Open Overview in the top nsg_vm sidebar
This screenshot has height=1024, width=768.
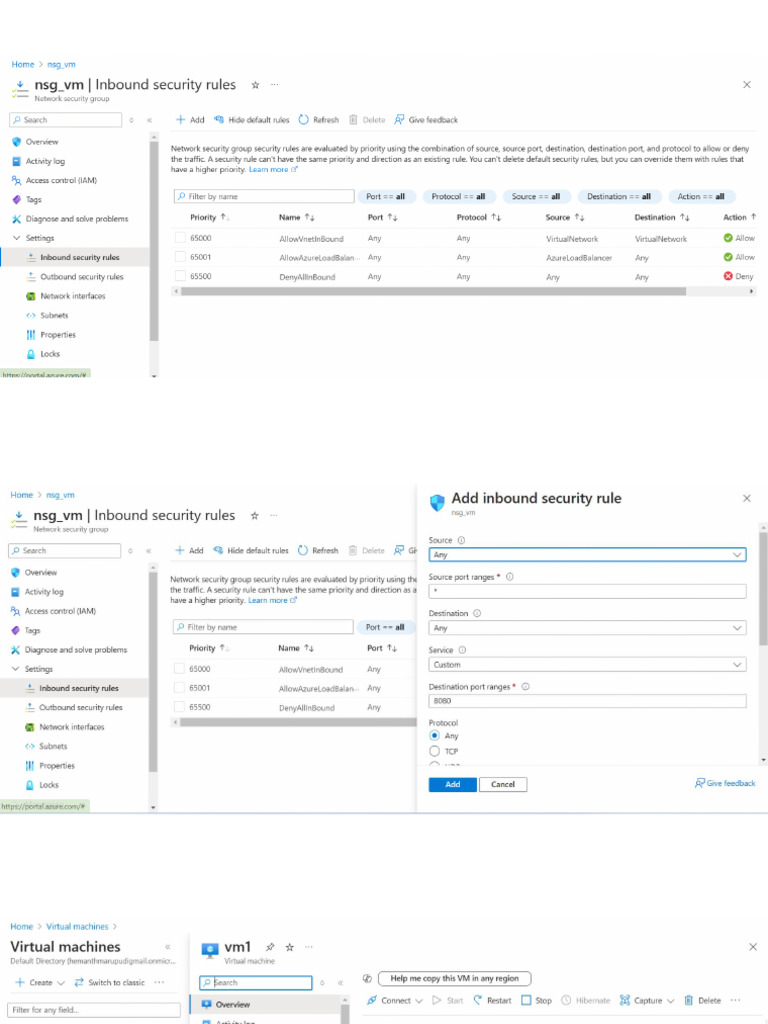(x=42, y=142)
